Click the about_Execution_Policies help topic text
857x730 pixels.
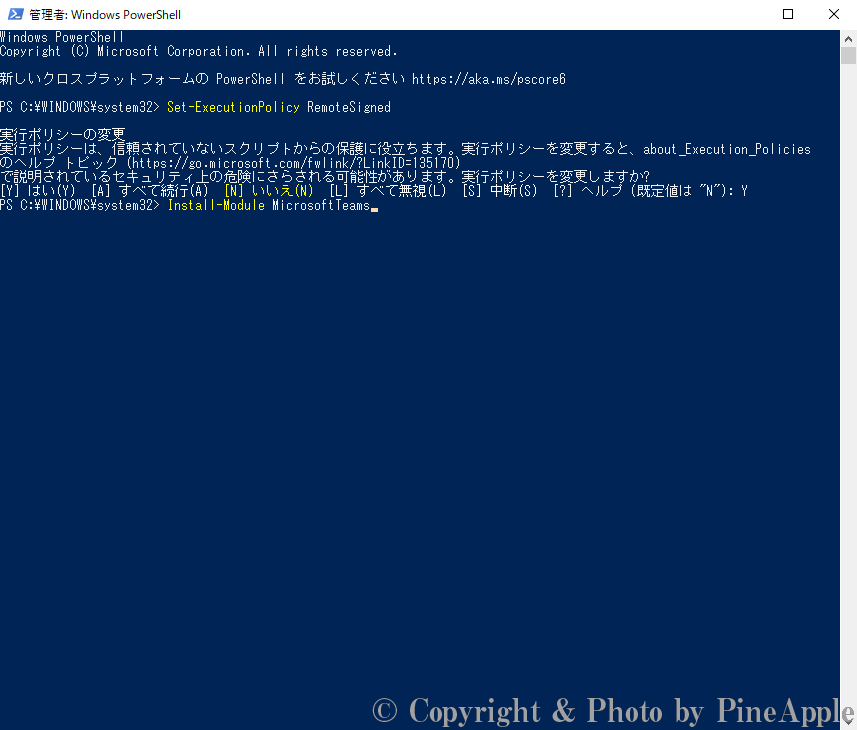point(726,149)
